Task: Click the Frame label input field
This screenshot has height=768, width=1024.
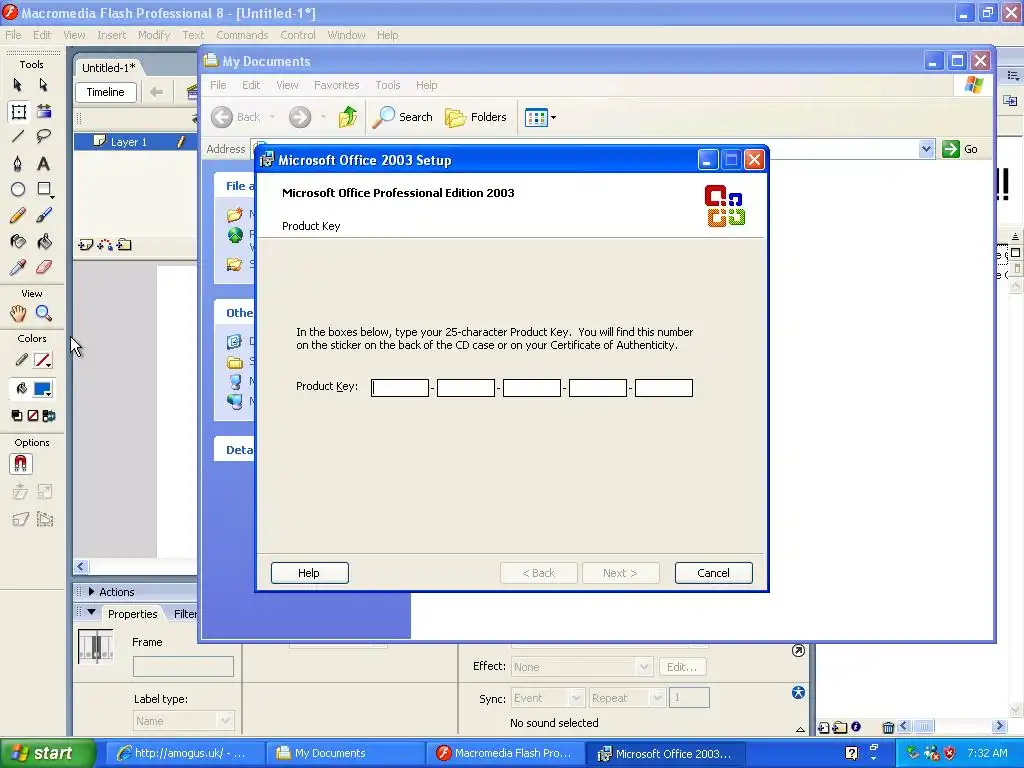Action: tap(184, 667)
